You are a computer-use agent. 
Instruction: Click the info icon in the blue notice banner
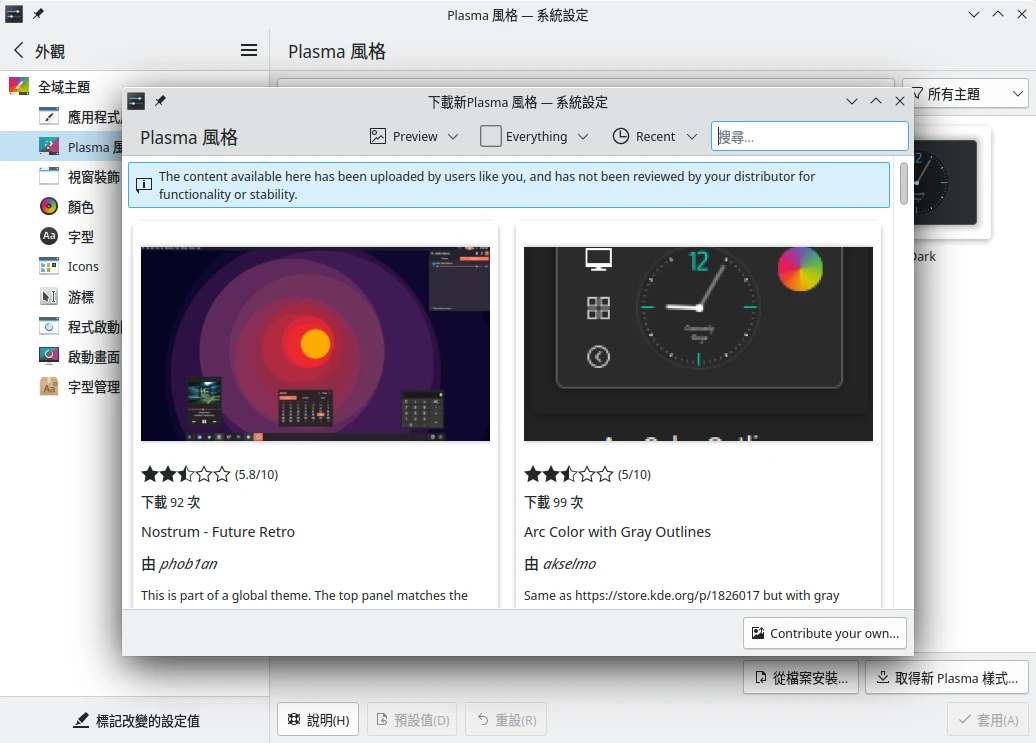[x=144, y=185]
